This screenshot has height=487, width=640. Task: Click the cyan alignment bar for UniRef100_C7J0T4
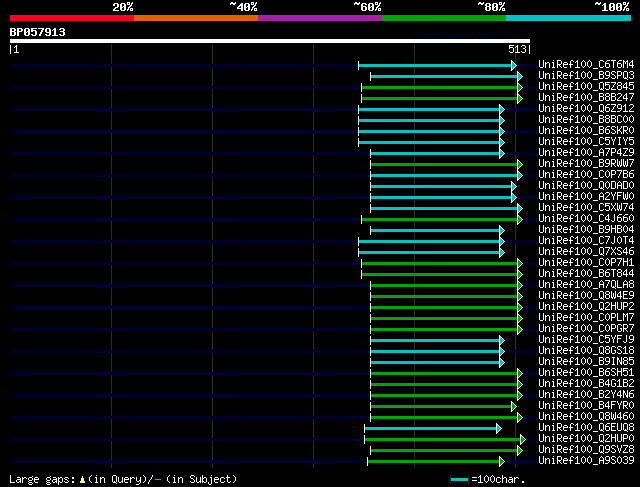pos(430,241)
